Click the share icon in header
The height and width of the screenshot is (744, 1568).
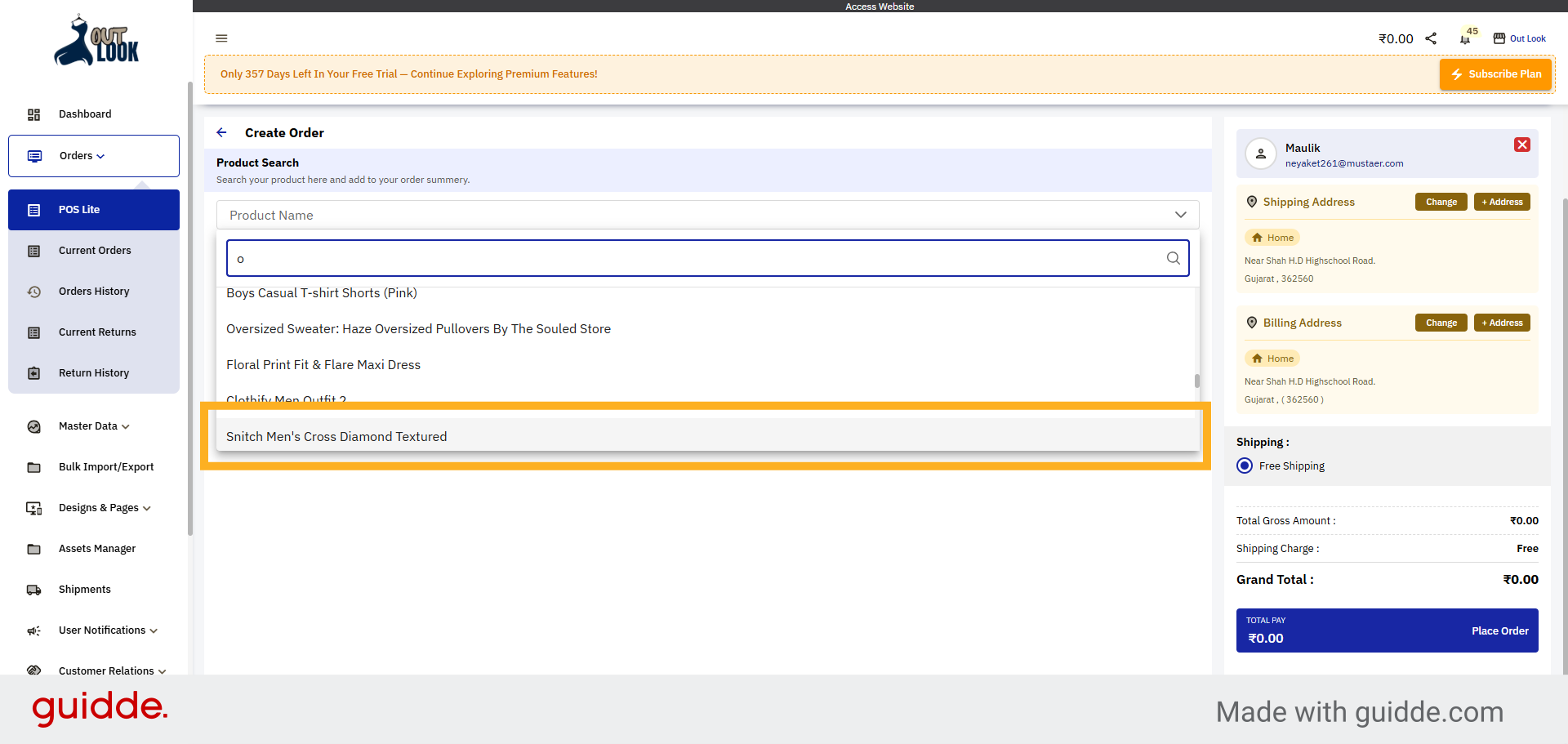coord(1431,38)
